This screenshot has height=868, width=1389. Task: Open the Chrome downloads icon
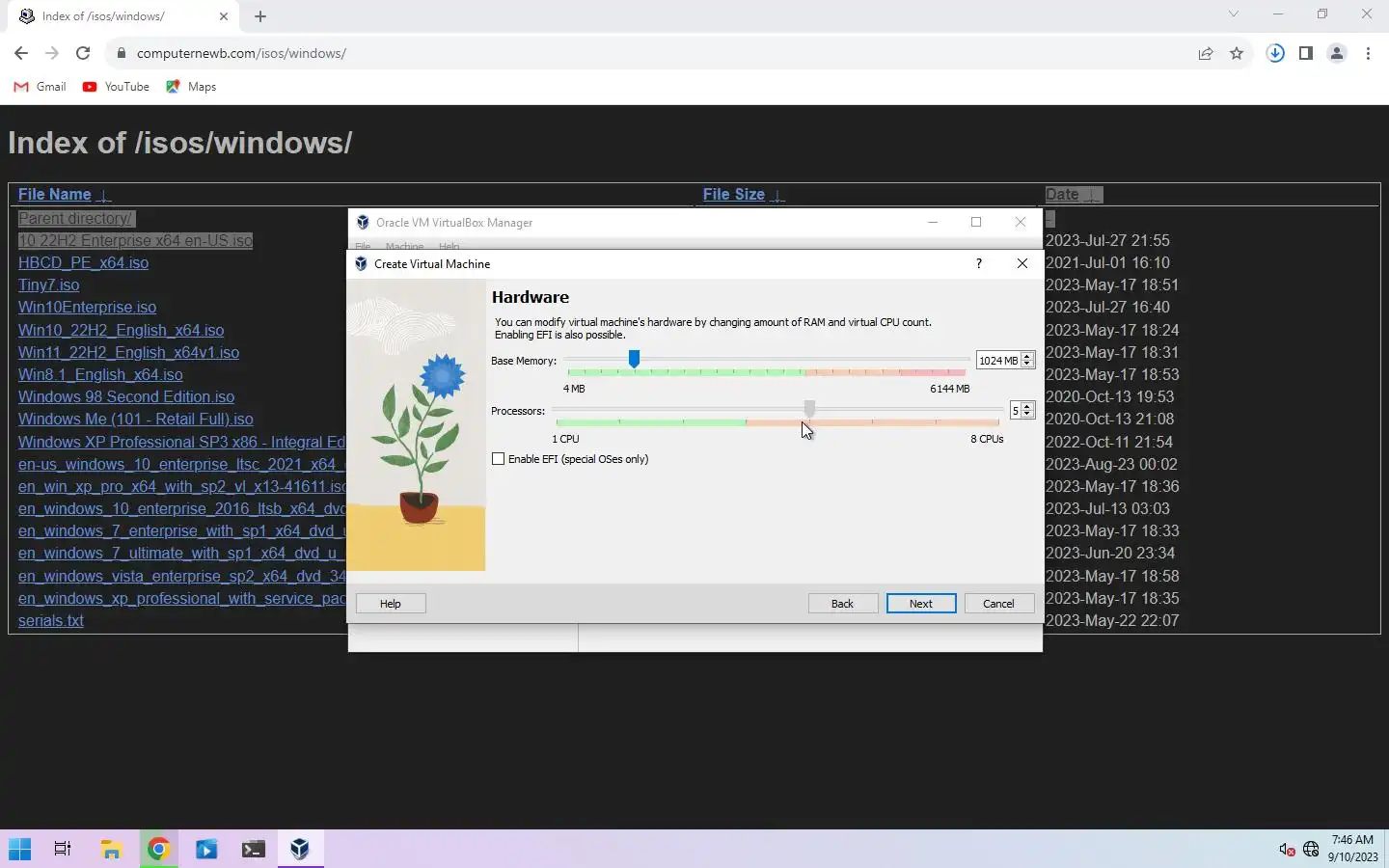[1275, 53]
